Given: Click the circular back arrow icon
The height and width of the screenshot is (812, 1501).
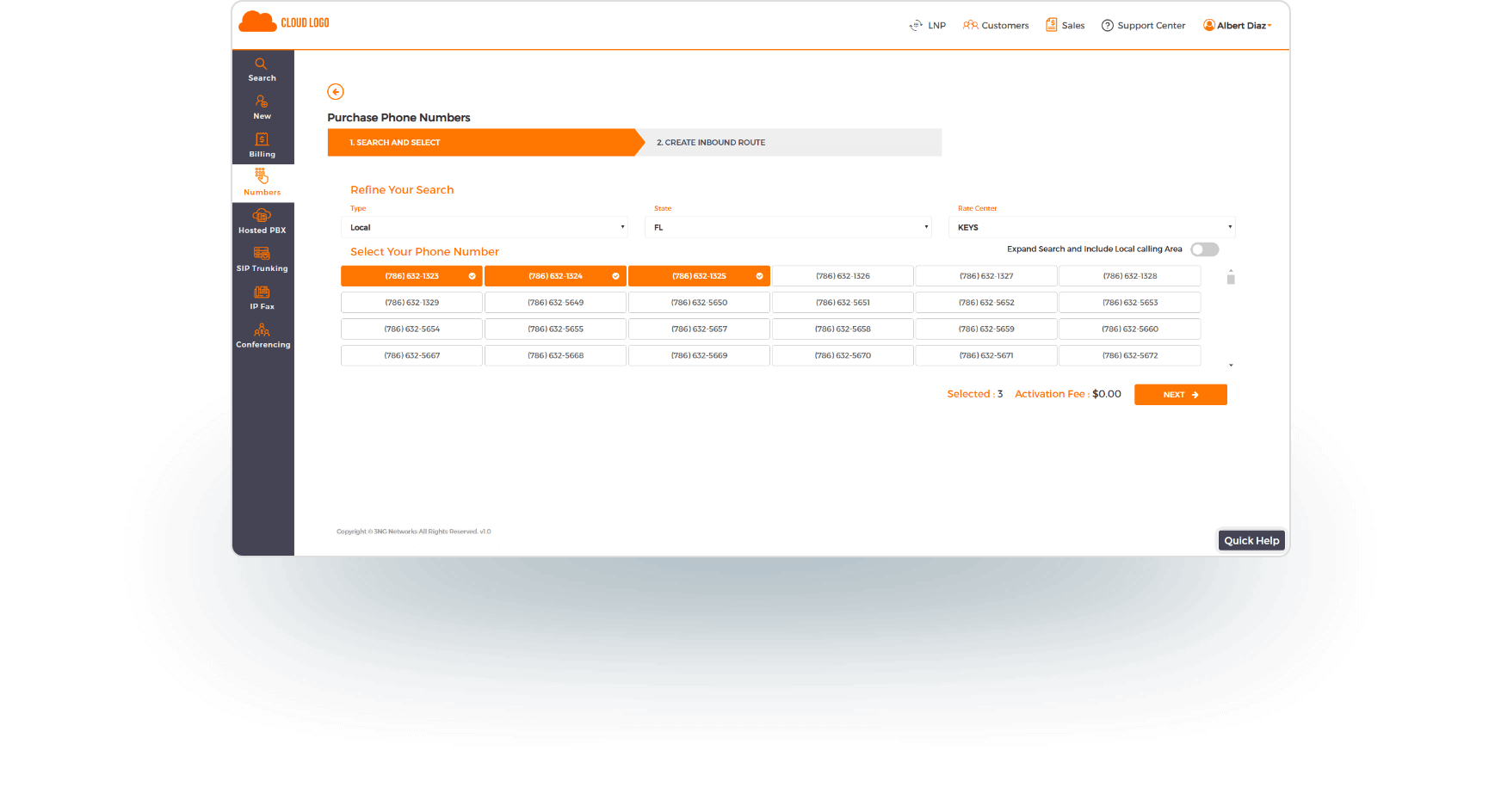Looking at the screenshot, I should point(336,91).
